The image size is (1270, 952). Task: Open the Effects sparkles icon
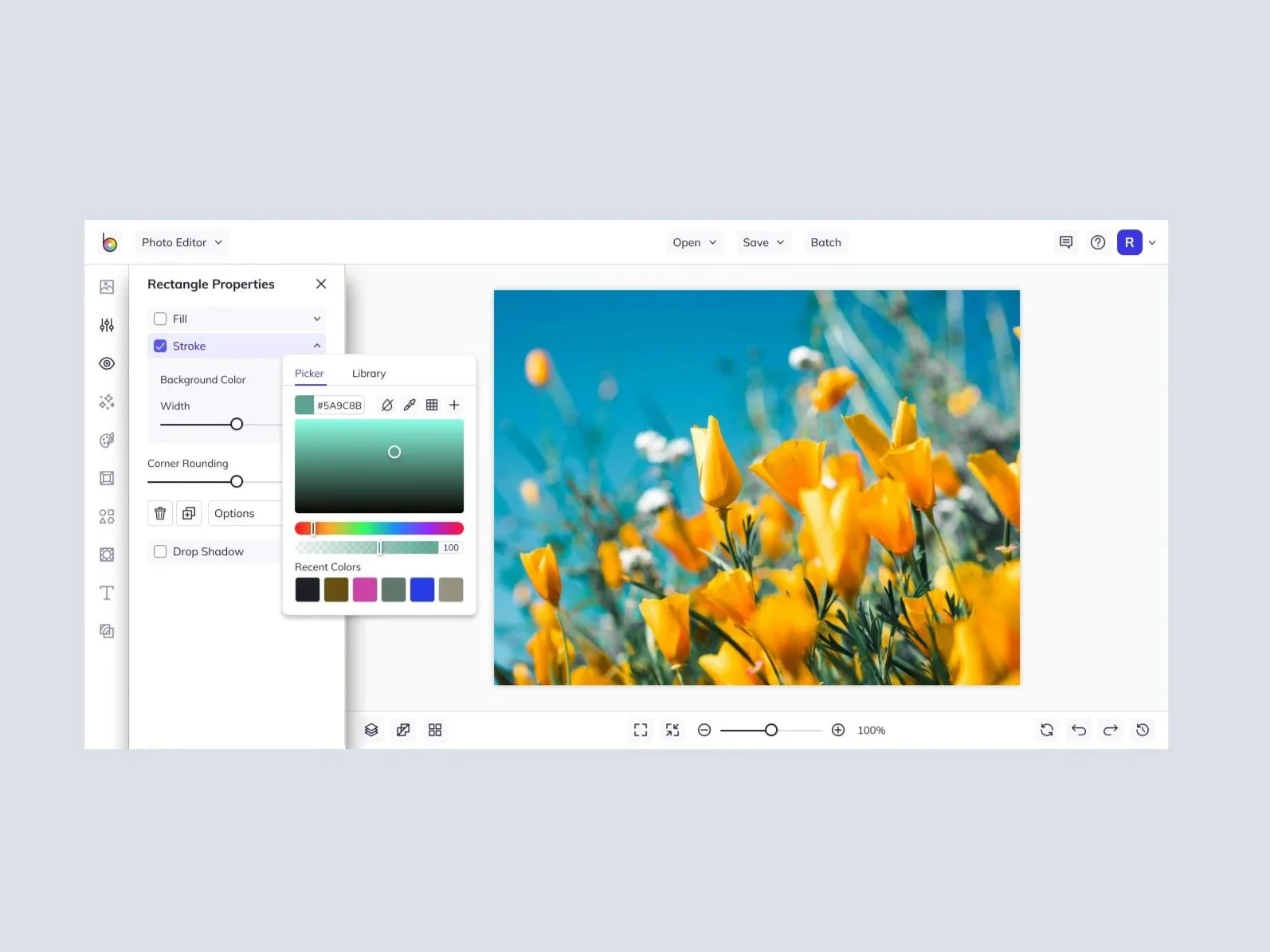click(x=107, y=402)
